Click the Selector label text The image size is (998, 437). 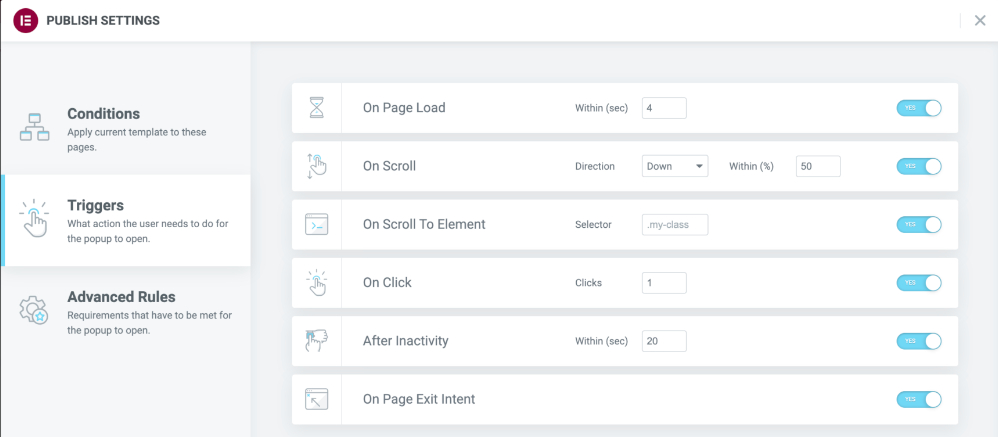point(593,225)
